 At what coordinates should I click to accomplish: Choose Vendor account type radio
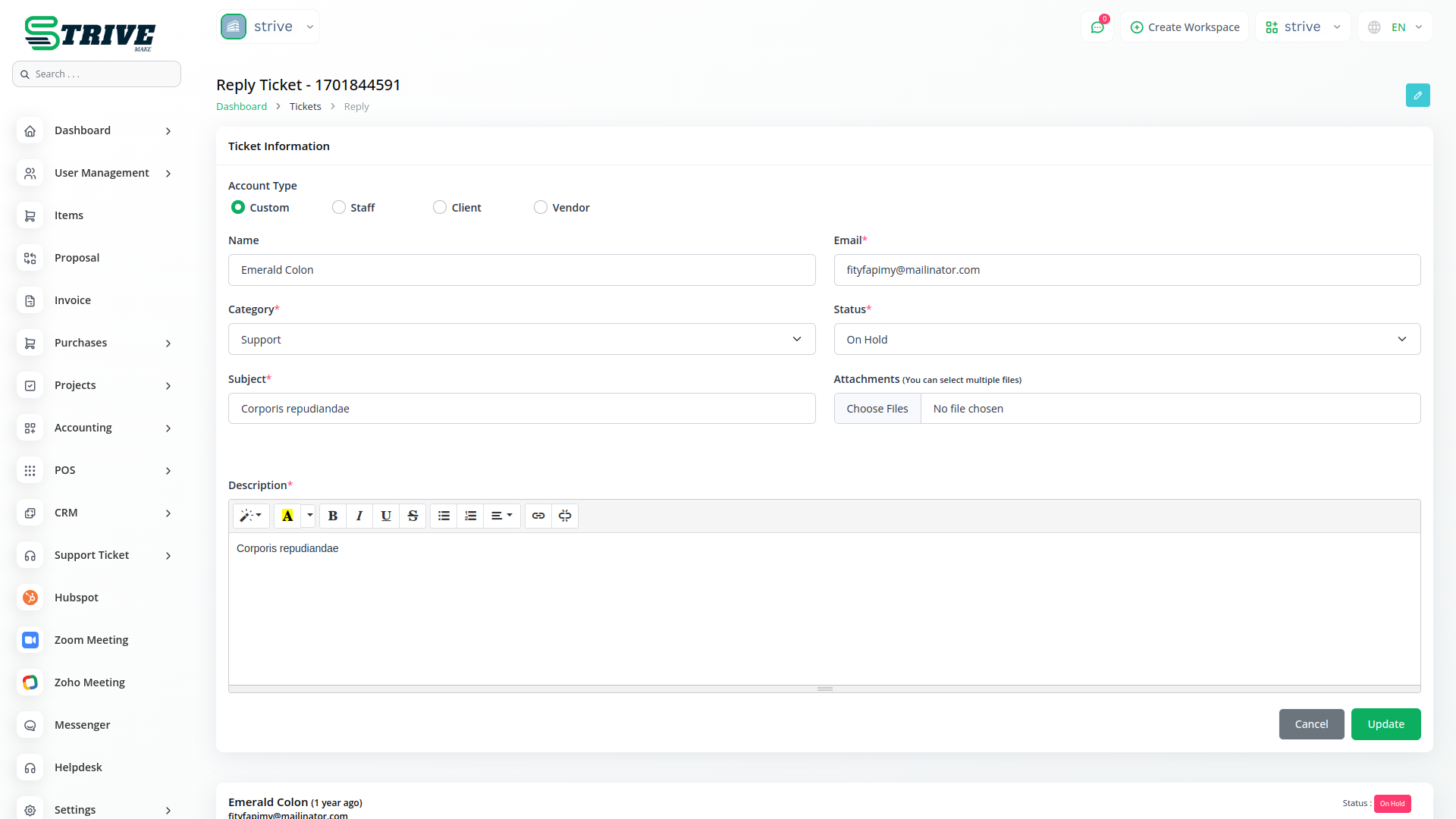click(x=541, y=207)
